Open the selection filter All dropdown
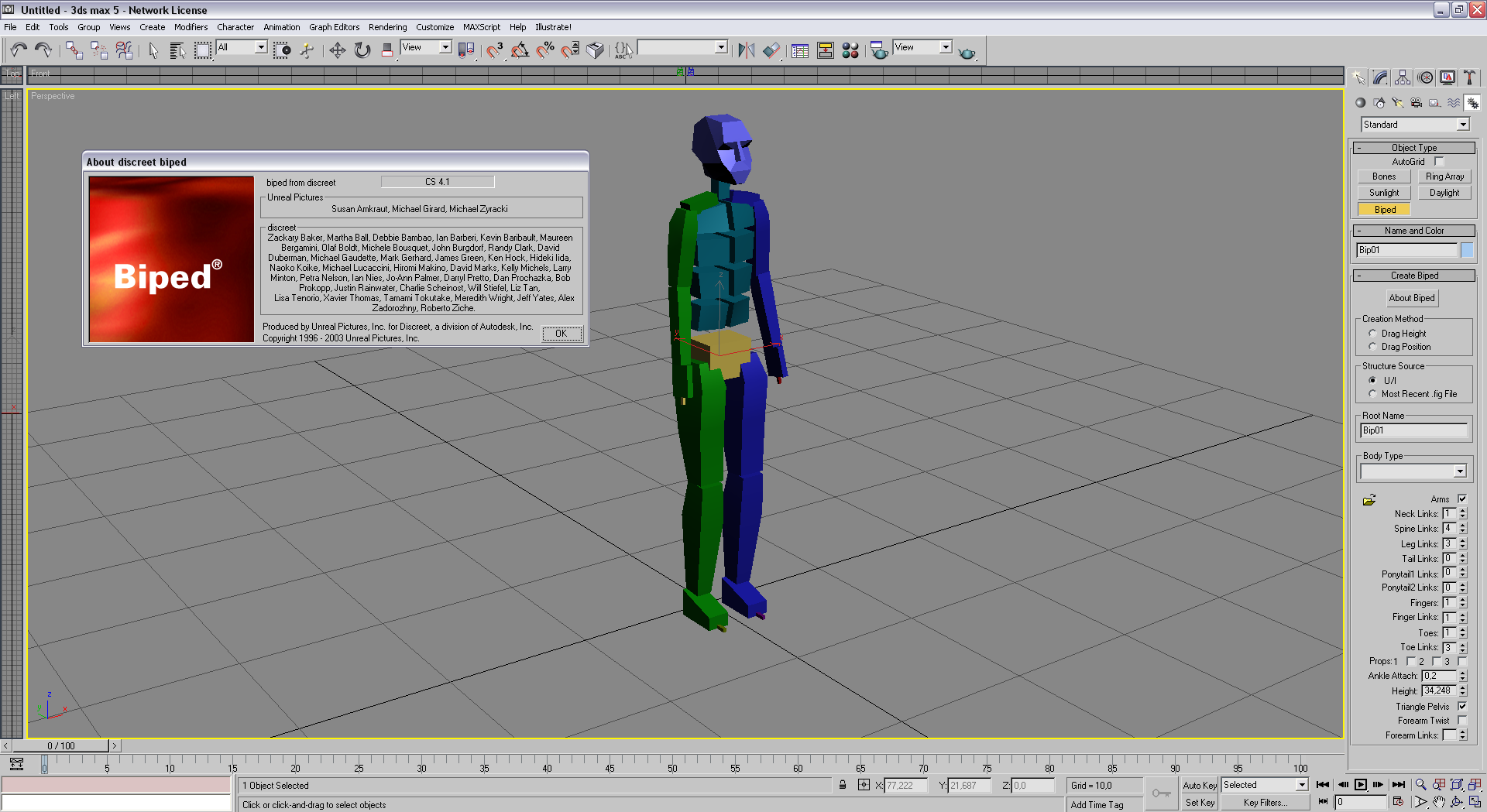Image resolution: width=1487 pixels, height=812 pixels. click(x=242, y=48)
